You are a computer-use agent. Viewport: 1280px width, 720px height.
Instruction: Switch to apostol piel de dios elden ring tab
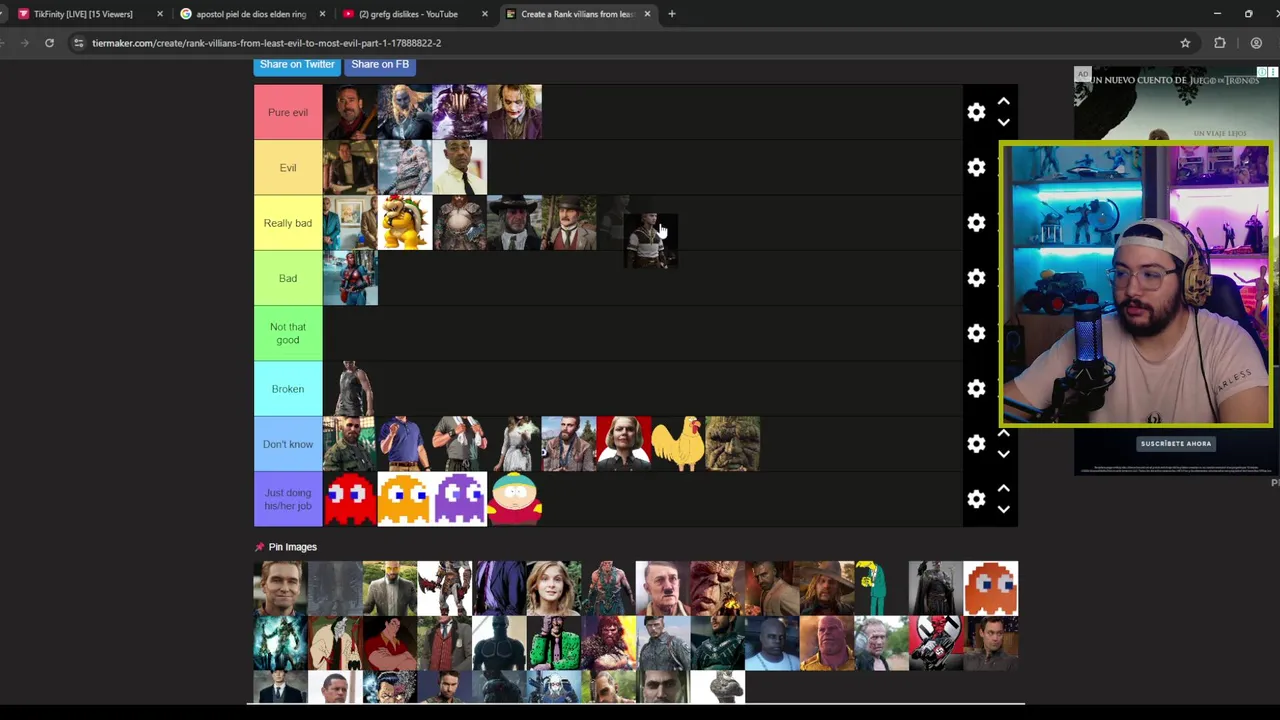point(250,14)
